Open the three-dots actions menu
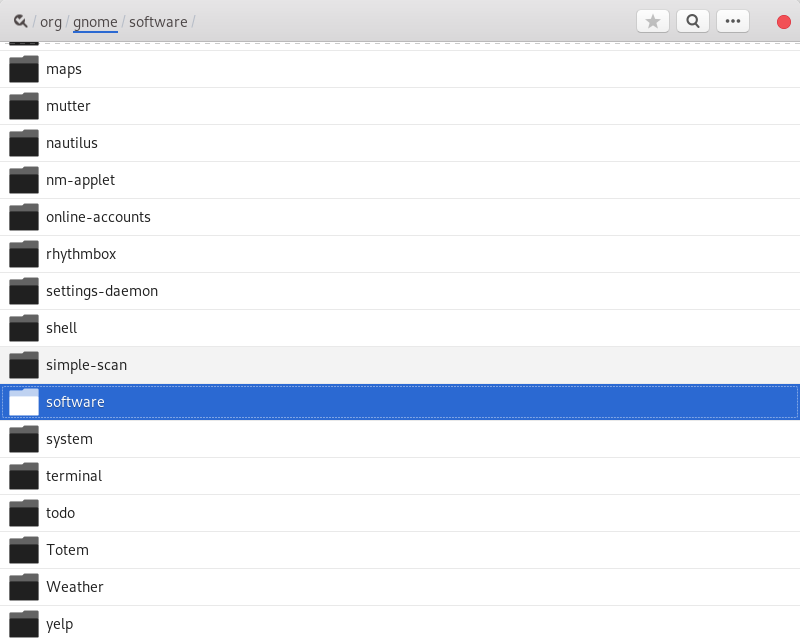 (x=733, y=21)
